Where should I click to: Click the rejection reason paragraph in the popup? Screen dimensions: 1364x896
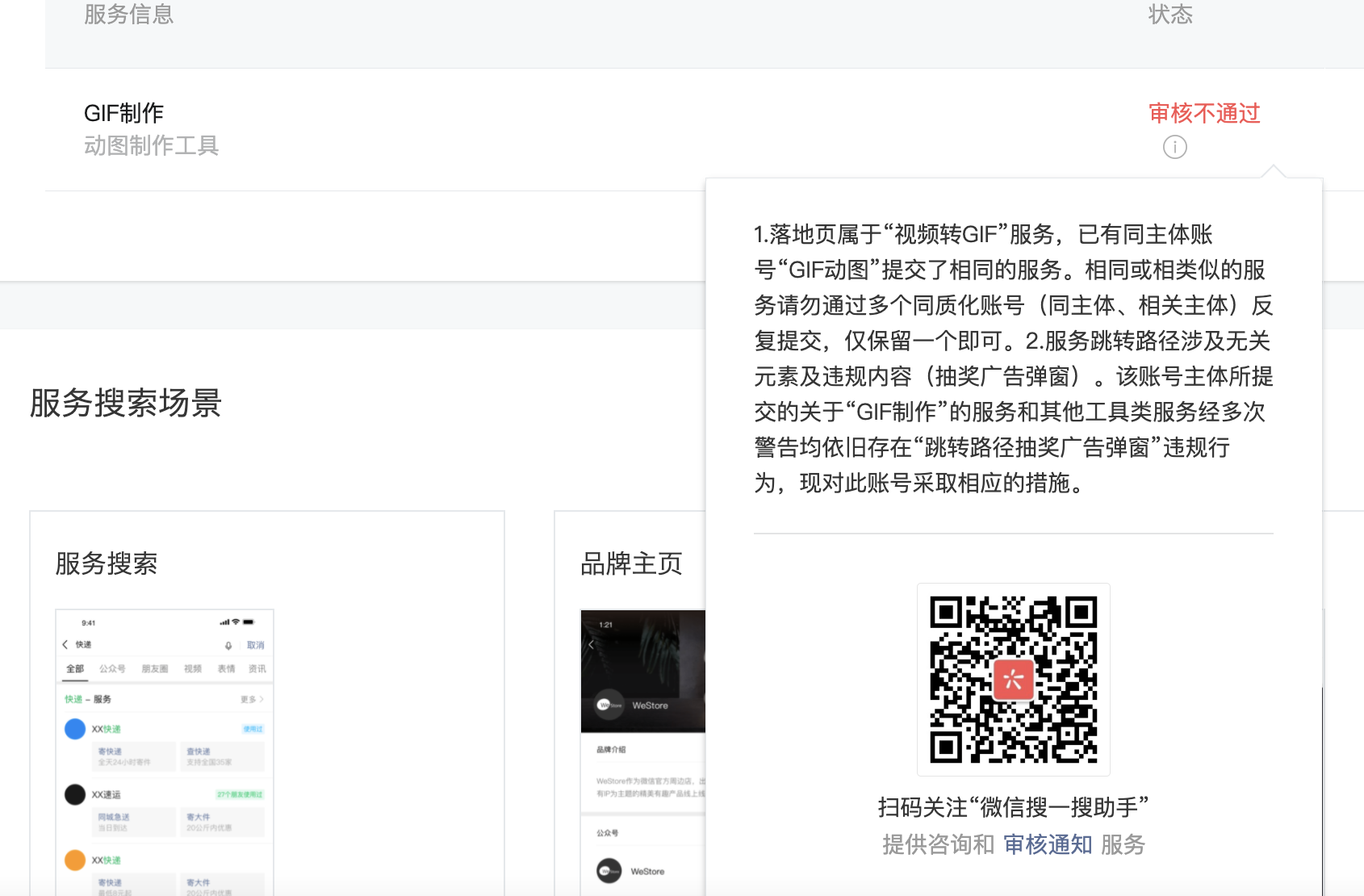tap(1014, 358)
